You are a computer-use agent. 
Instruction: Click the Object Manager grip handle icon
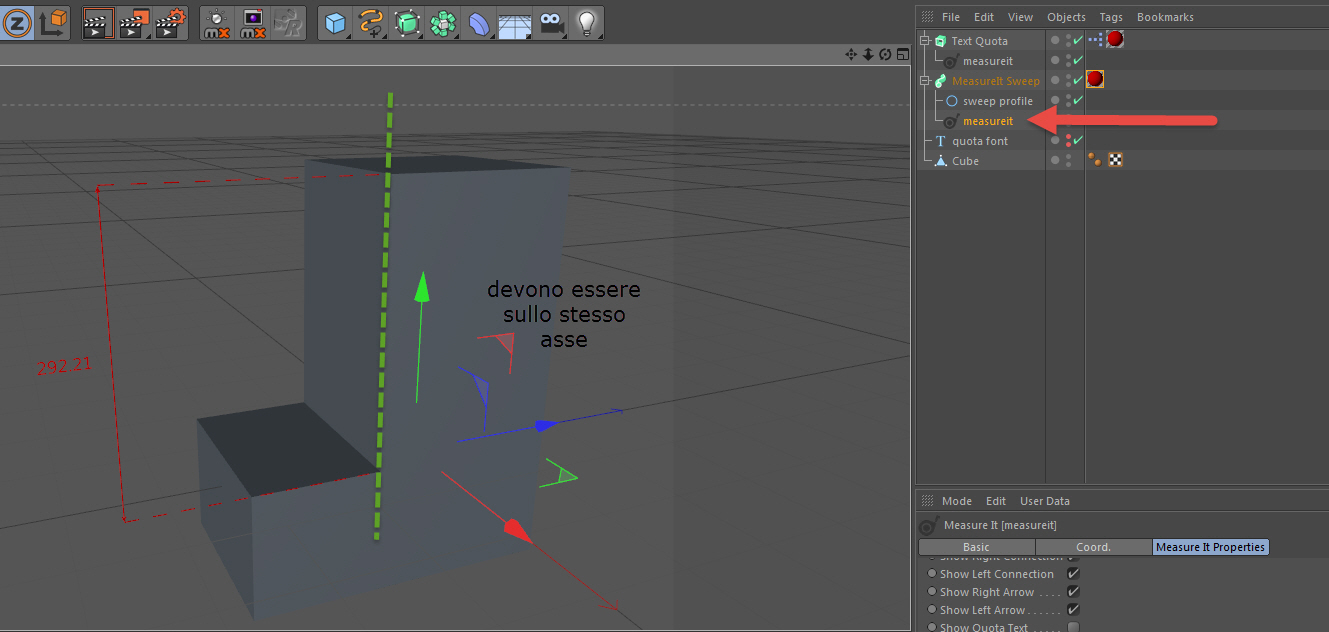(x=927, y=17)
